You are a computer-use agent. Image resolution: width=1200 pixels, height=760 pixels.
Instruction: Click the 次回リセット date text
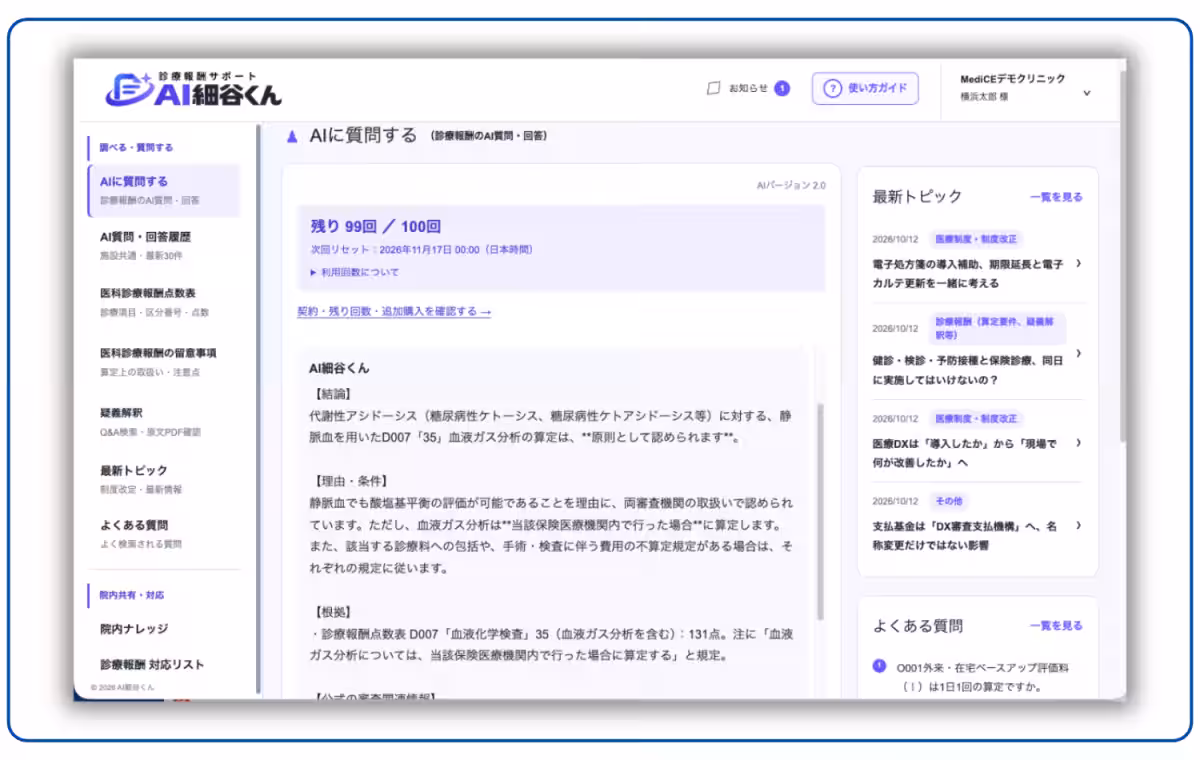click(421, 250)
